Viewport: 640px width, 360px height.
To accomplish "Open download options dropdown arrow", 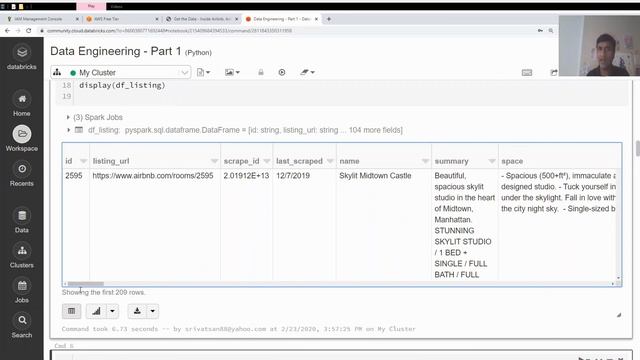I will coord(153,311).
